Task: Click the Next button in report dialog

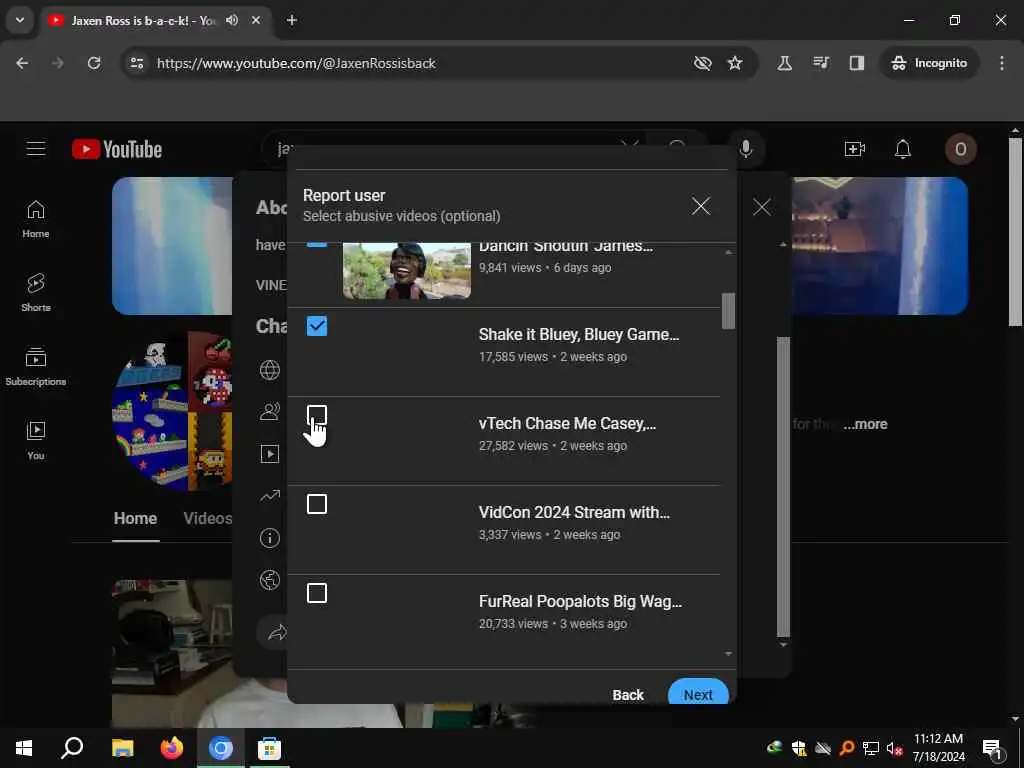Action: (698, 692)
